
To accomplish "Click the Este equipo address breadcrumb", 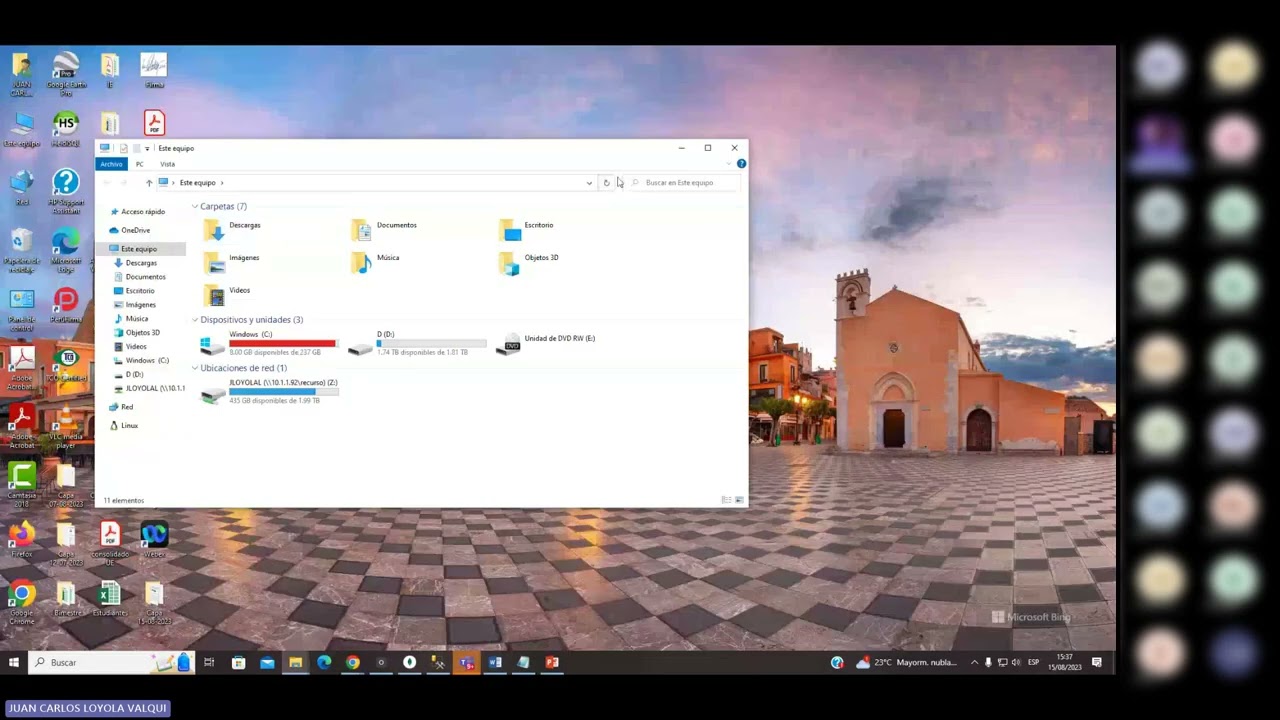I will pos(198,183).
